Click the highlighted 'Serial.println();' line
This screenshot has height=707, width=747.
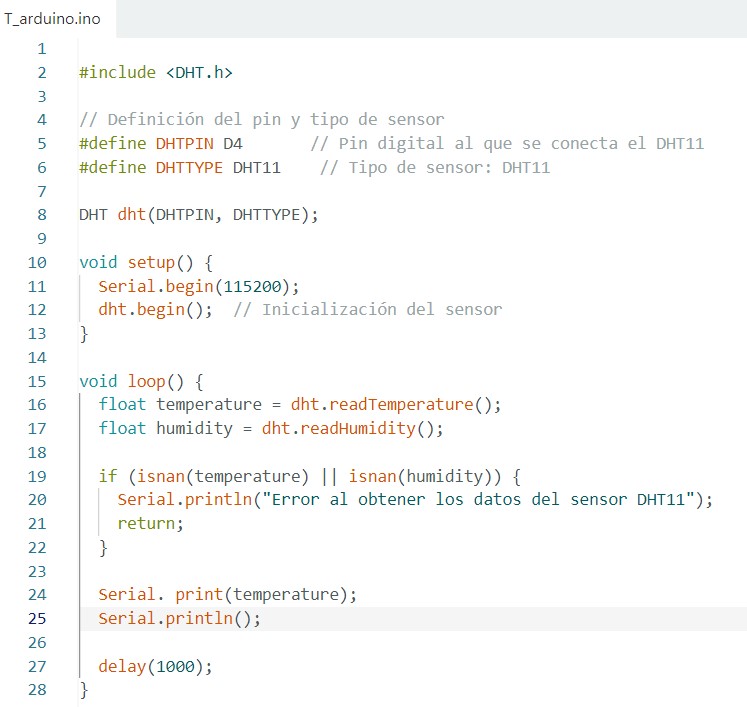coord(180,618)
